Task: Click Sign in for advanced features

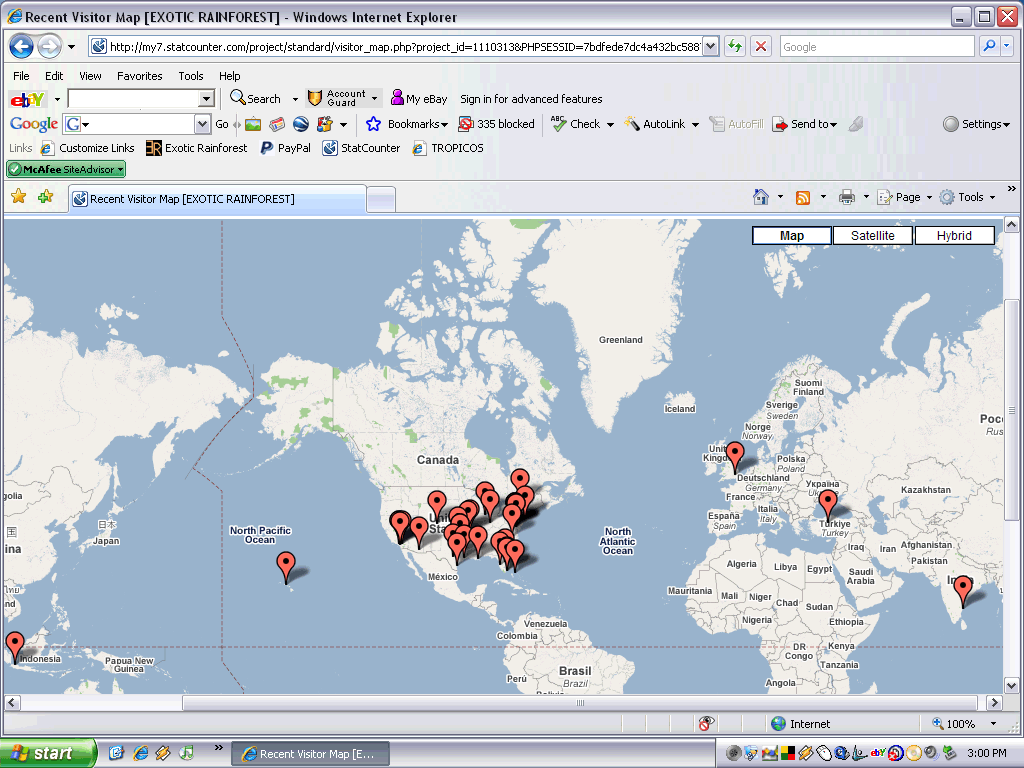Action: tap(531, 99)
